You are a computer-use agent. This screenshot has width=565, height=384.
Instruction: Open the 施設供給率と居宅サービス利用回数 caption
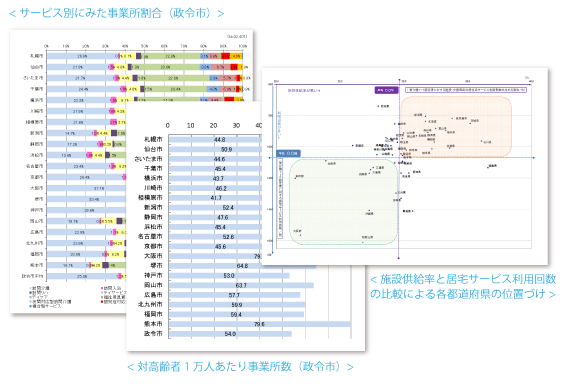pyautogui.click(x=463, y=286)
